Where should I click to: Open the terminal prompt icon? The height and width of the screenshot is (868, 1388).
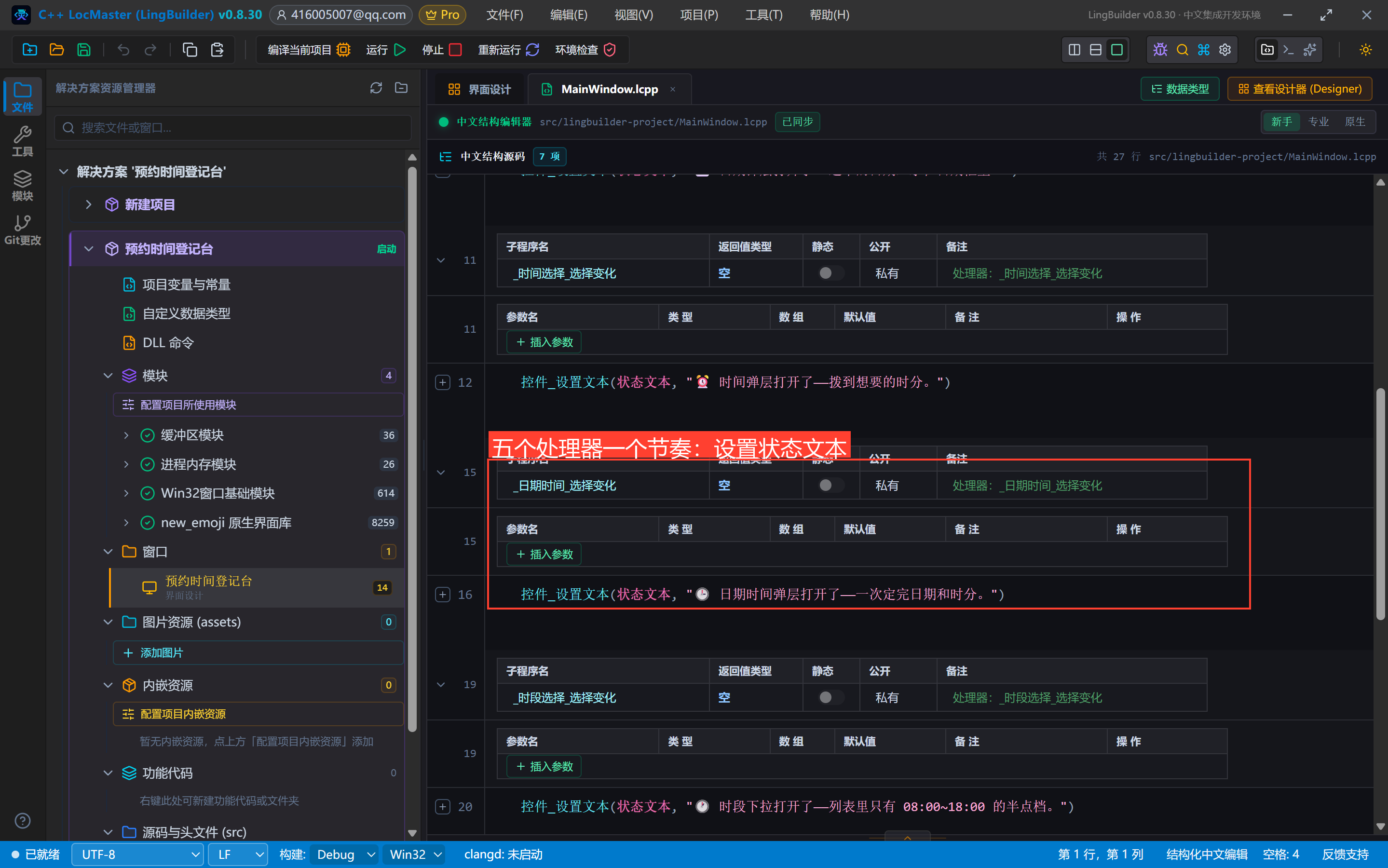tap(1288, 50)
